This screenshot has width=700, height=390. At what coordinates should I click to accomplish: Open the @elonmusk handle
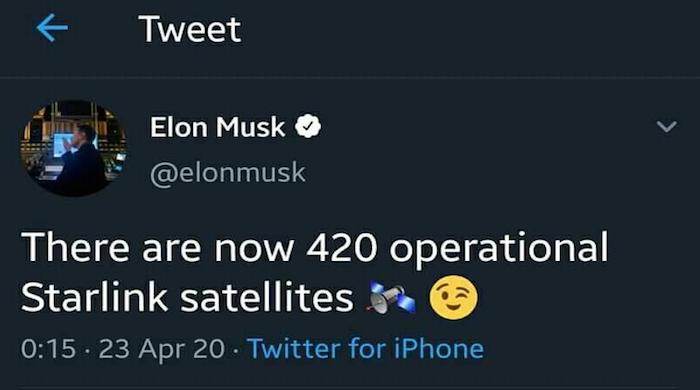tap(228, 173)
